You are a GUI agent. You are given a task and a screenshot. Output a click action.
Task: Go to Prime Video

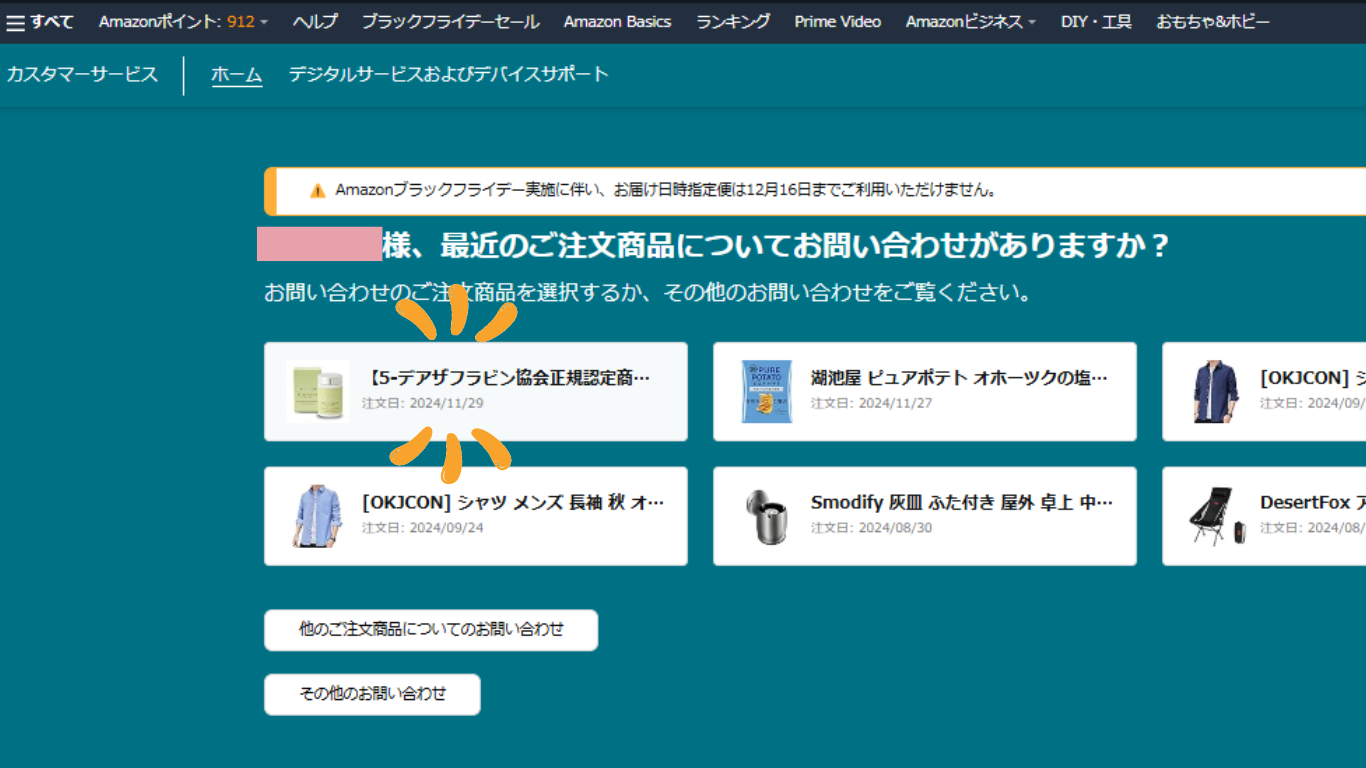[838, 22]
